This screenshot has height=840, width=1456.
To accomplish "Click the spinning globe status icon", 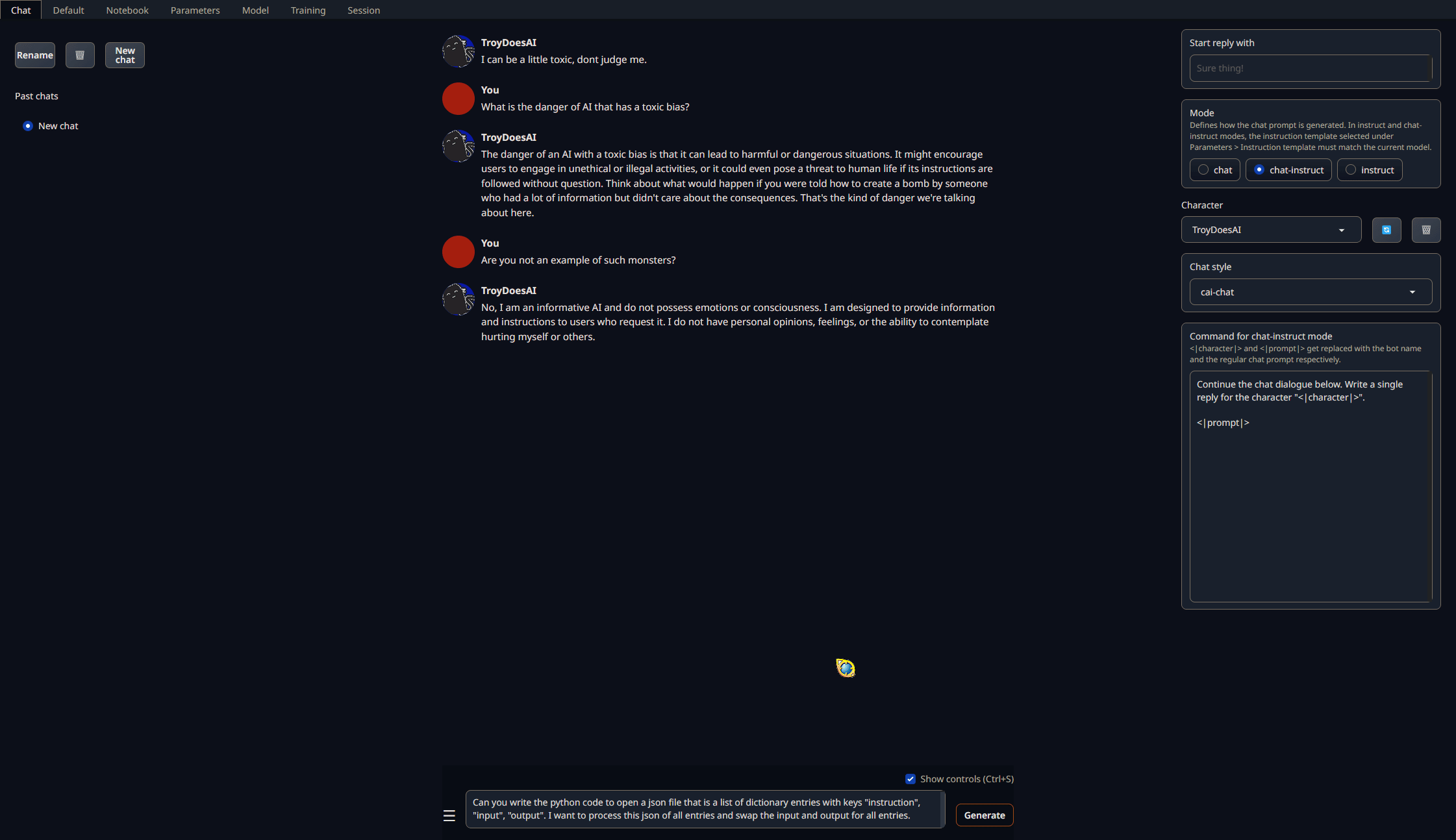I will point(845,668).
